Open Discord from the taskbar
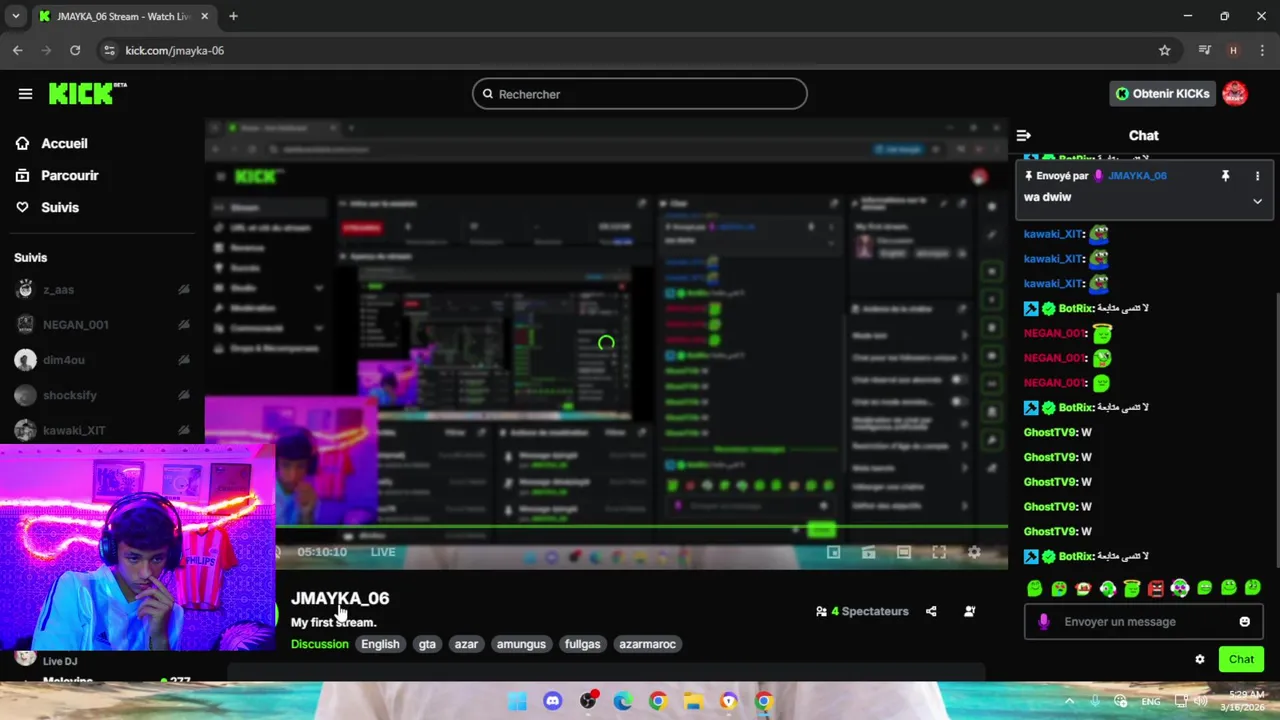 (x=552, y=701)
